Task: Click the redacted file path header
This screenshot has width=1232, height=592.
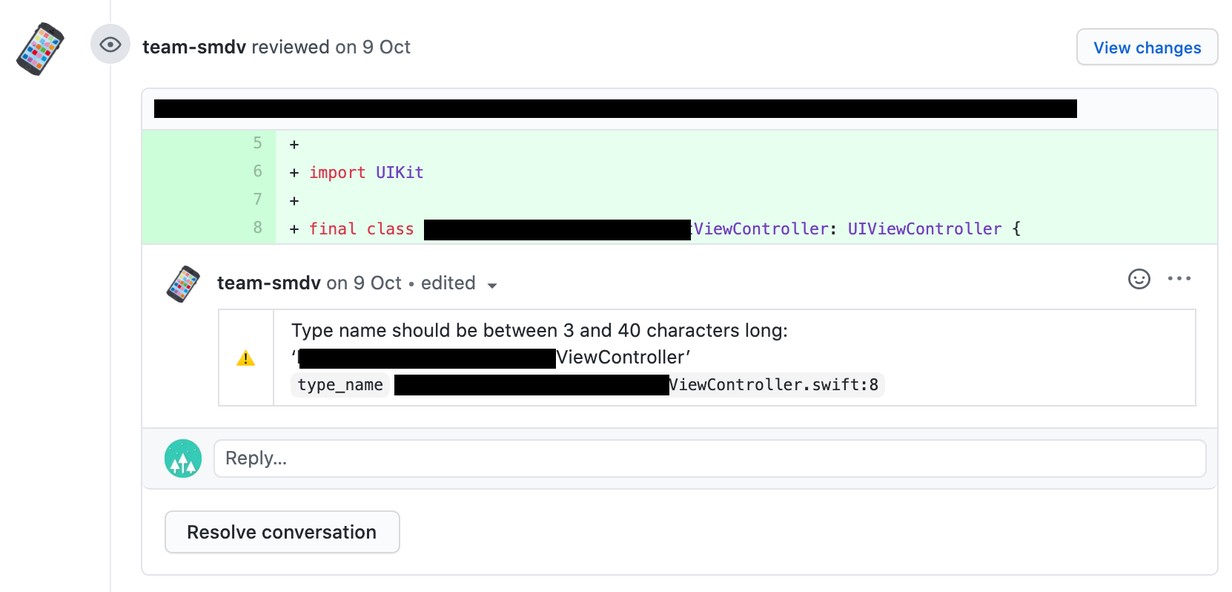Action: (615, 108)
